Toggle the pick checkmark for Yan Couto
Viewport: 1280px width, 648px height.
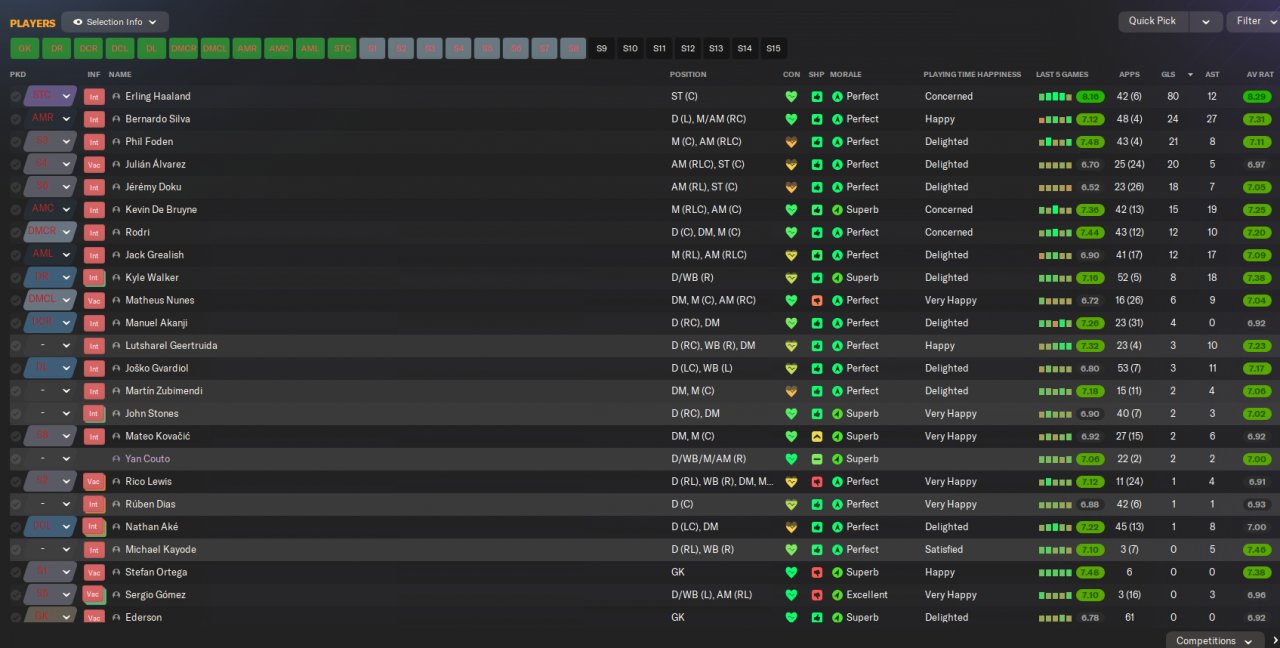15,459
